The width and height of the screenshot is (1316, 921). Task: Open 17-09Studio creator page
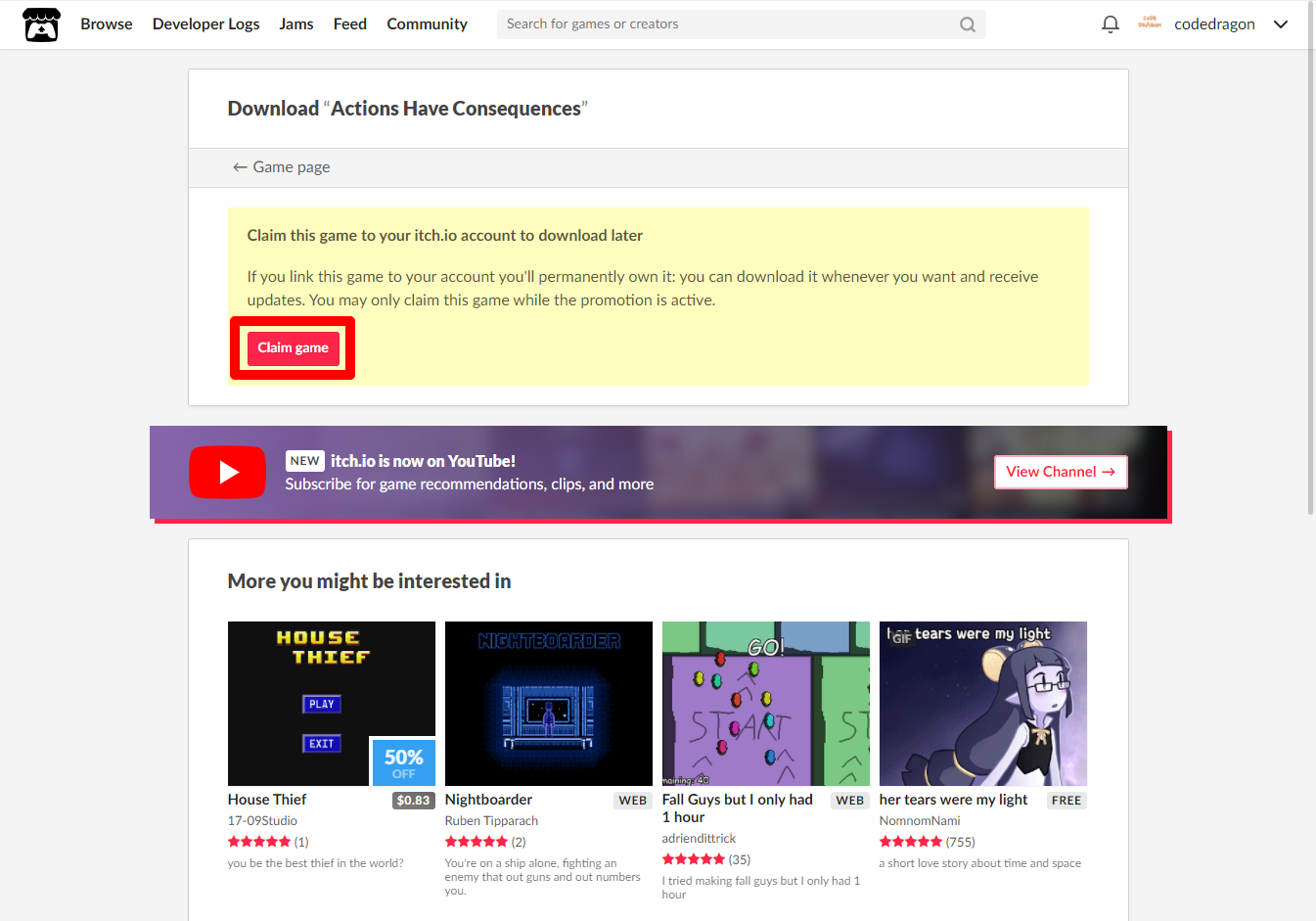pyautogui.click(x=262, y=821)
